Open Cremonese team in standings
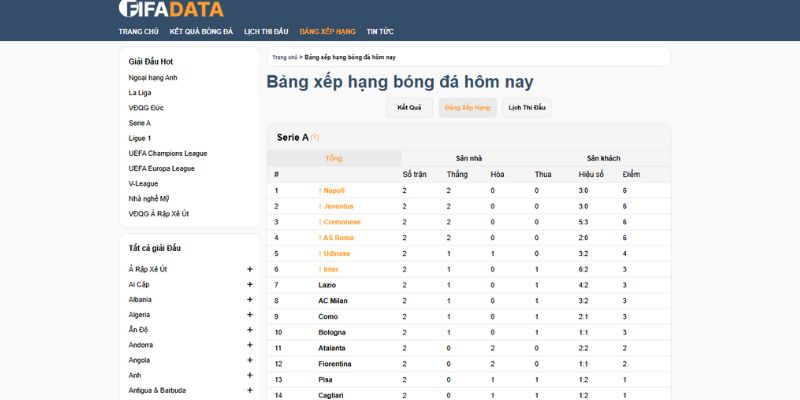 click(x=342, y=222)
